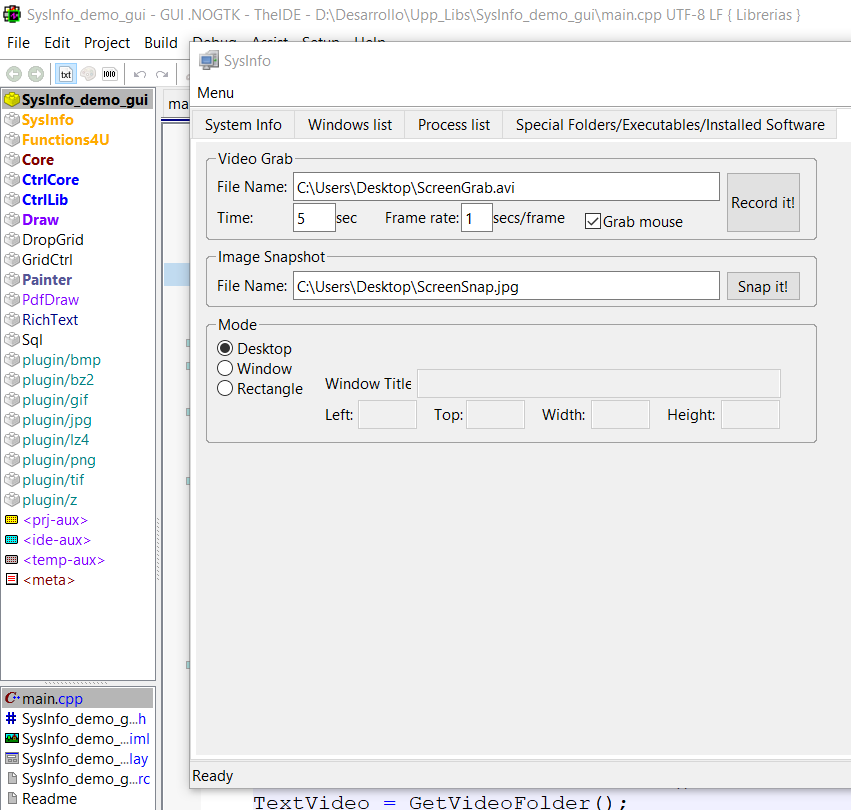Select the Desktop mode radio button

[x=225, y=348]
